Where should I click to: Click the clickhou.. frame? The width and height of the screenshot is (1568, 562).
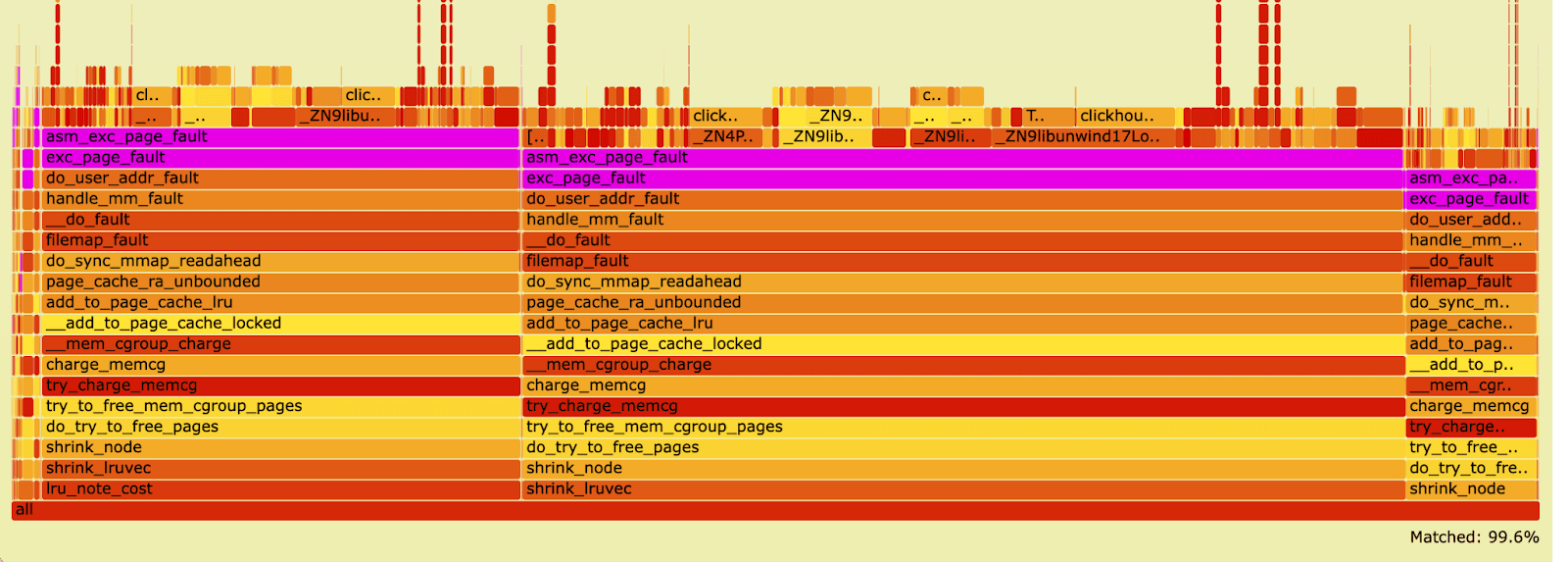pos(1124,117)
